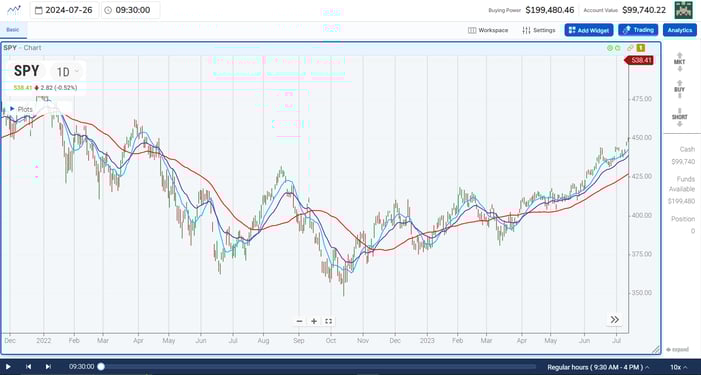Click the Add Widget button
Viewport: 701px width, 375px height.
(589, 30)
